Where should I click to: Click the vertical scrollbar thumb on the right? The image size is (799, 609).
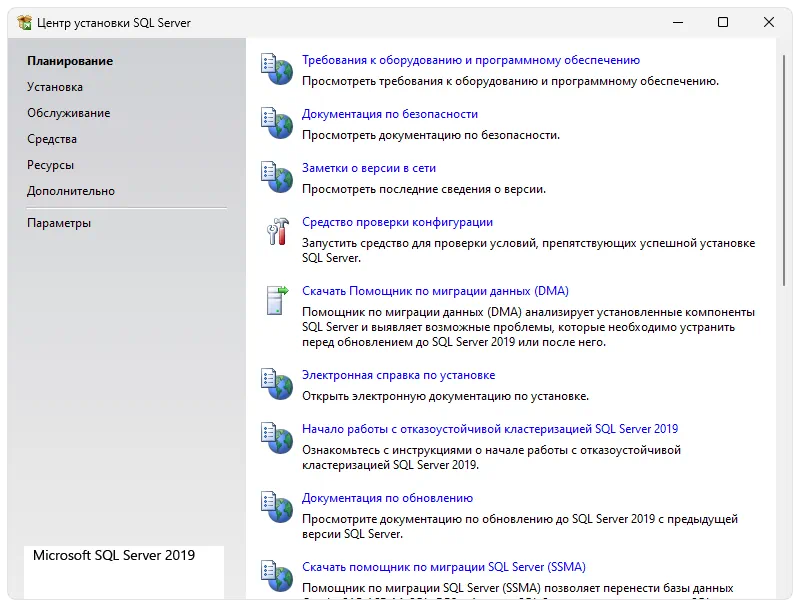point(784,171)
